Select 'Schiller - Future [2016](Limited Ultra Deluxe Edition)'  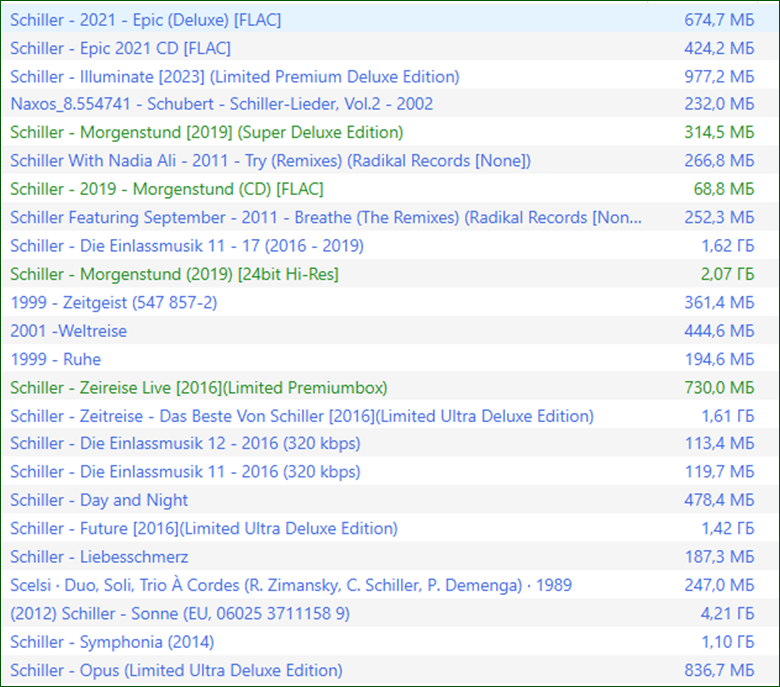204,528
